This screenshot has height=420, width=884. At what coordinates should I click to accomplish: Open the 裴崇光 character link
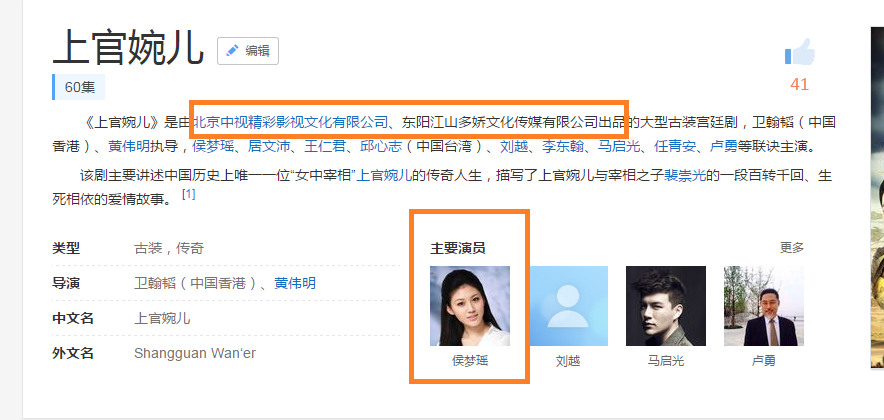coord(685,175)
